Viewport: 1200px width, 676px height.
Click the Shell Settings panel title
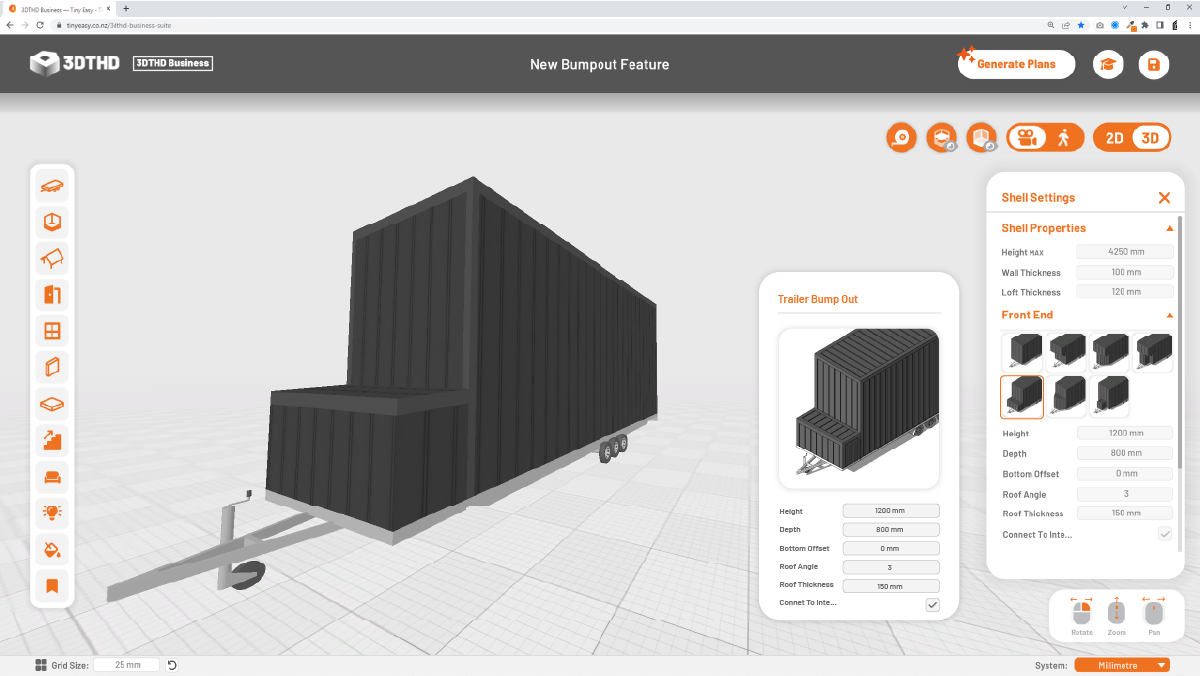[x=1038, y=198]
